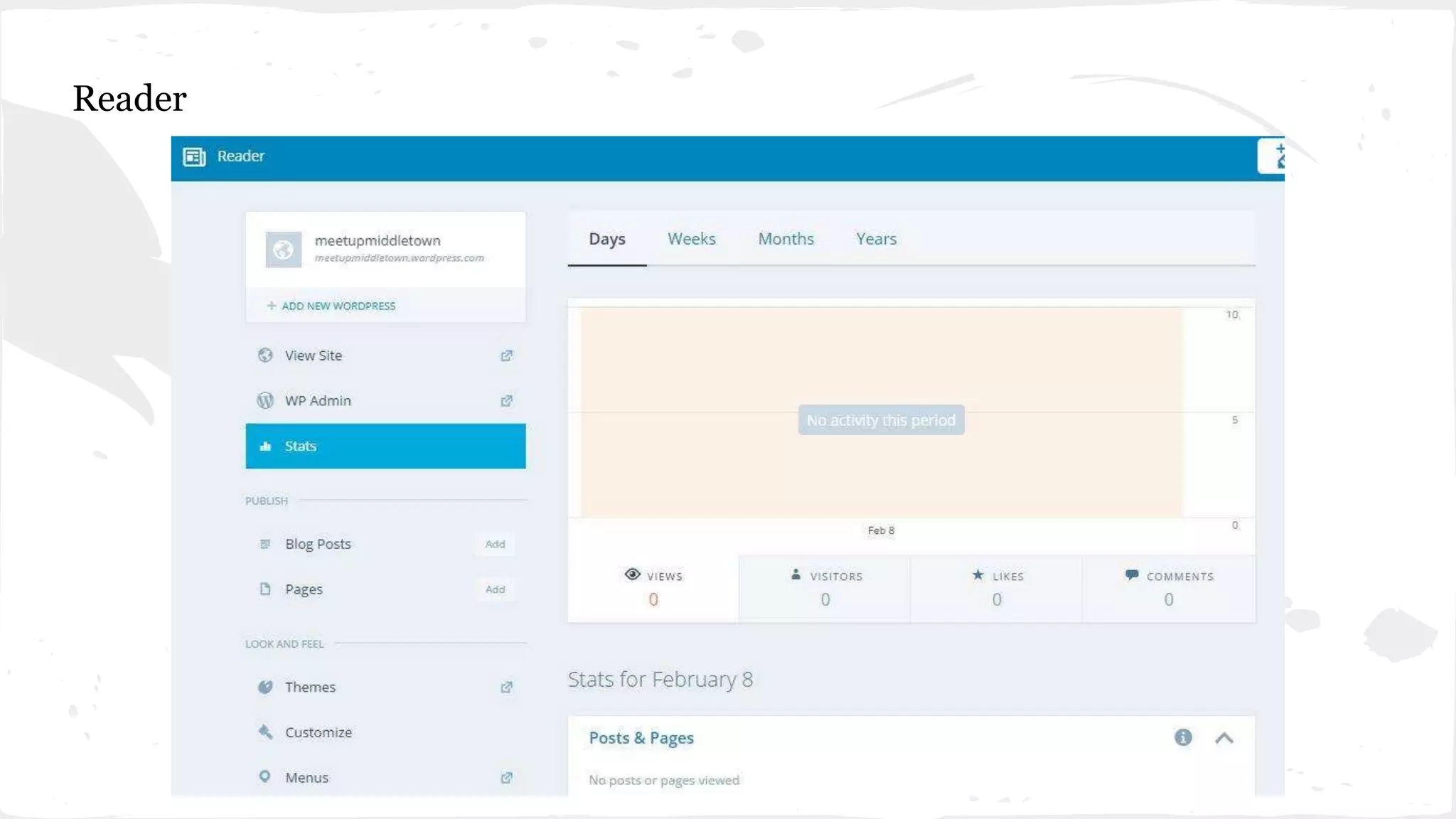
Task: Select the Customize menu item
Action: click(318, 732)
